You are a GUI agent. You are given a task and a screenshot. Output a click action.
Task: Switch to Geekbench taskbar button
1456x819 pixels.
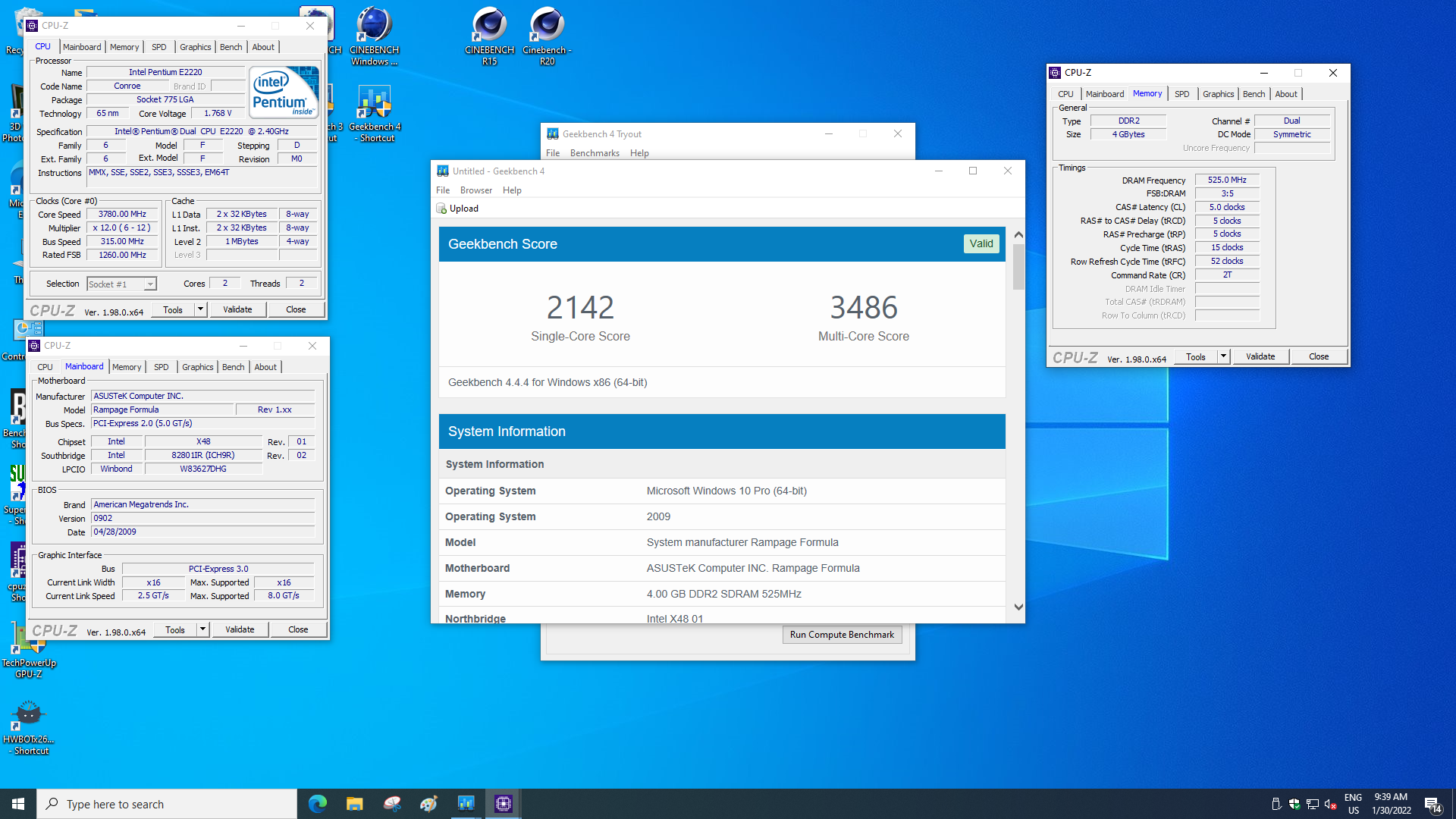point(466,804)
